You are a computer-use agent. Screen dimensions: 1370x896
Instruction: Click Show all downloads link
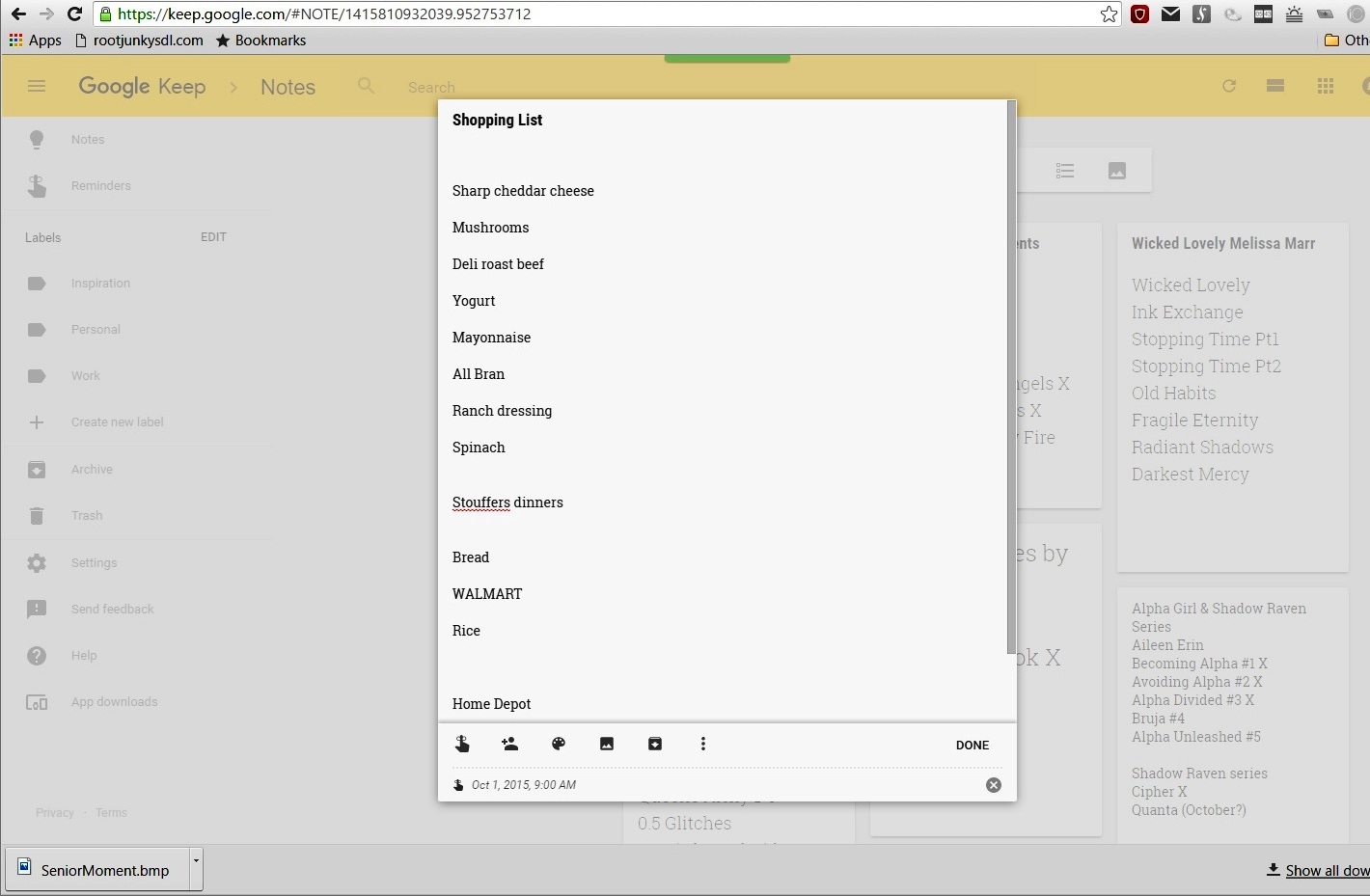[x=1318, y=871]
